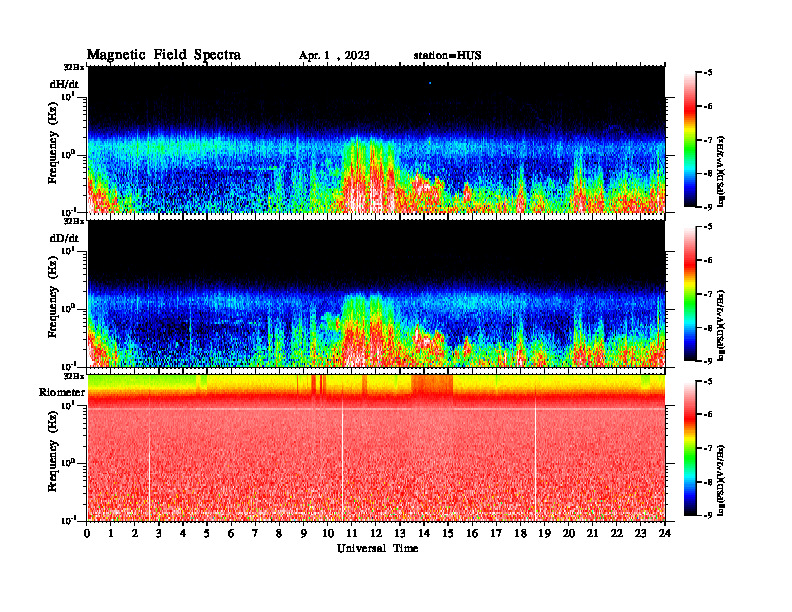The width and height of the screenshot is (792, 612).
Task: Click hour label '10' on Universal Time axis
Action: pyautogui.click(x=327, y=534)
